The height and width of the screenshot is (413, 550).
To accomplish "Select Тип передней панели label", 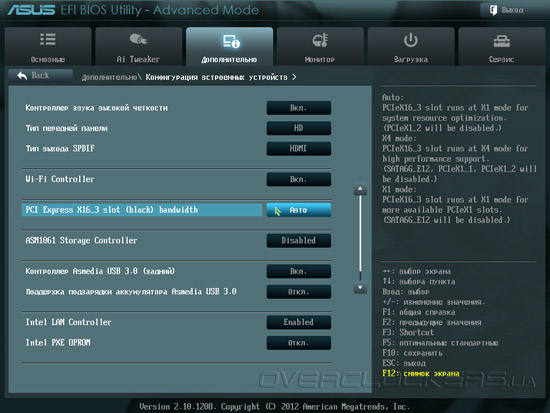I will coord(66,128).
